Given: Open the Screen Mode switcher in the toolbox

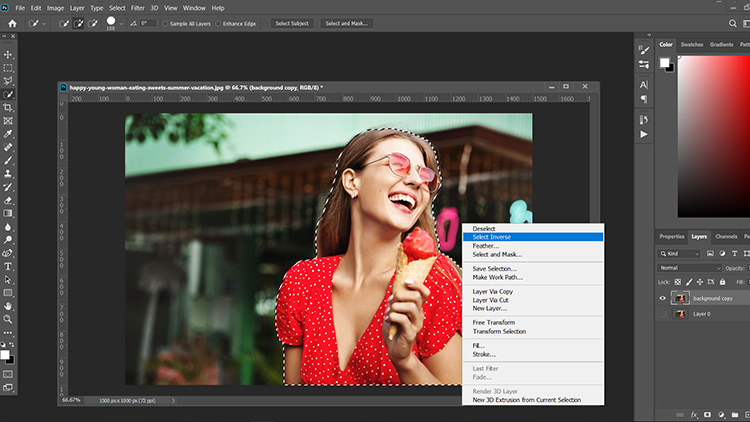Looking at the screenshot, I should (8, 388).
